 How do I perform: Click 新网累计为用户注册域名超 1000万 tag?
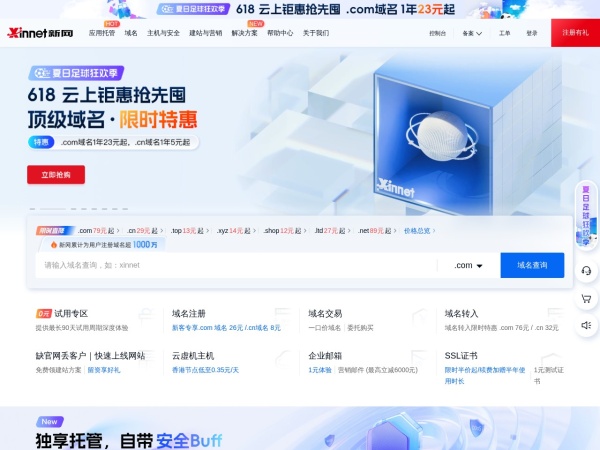(x=104, y=245)
